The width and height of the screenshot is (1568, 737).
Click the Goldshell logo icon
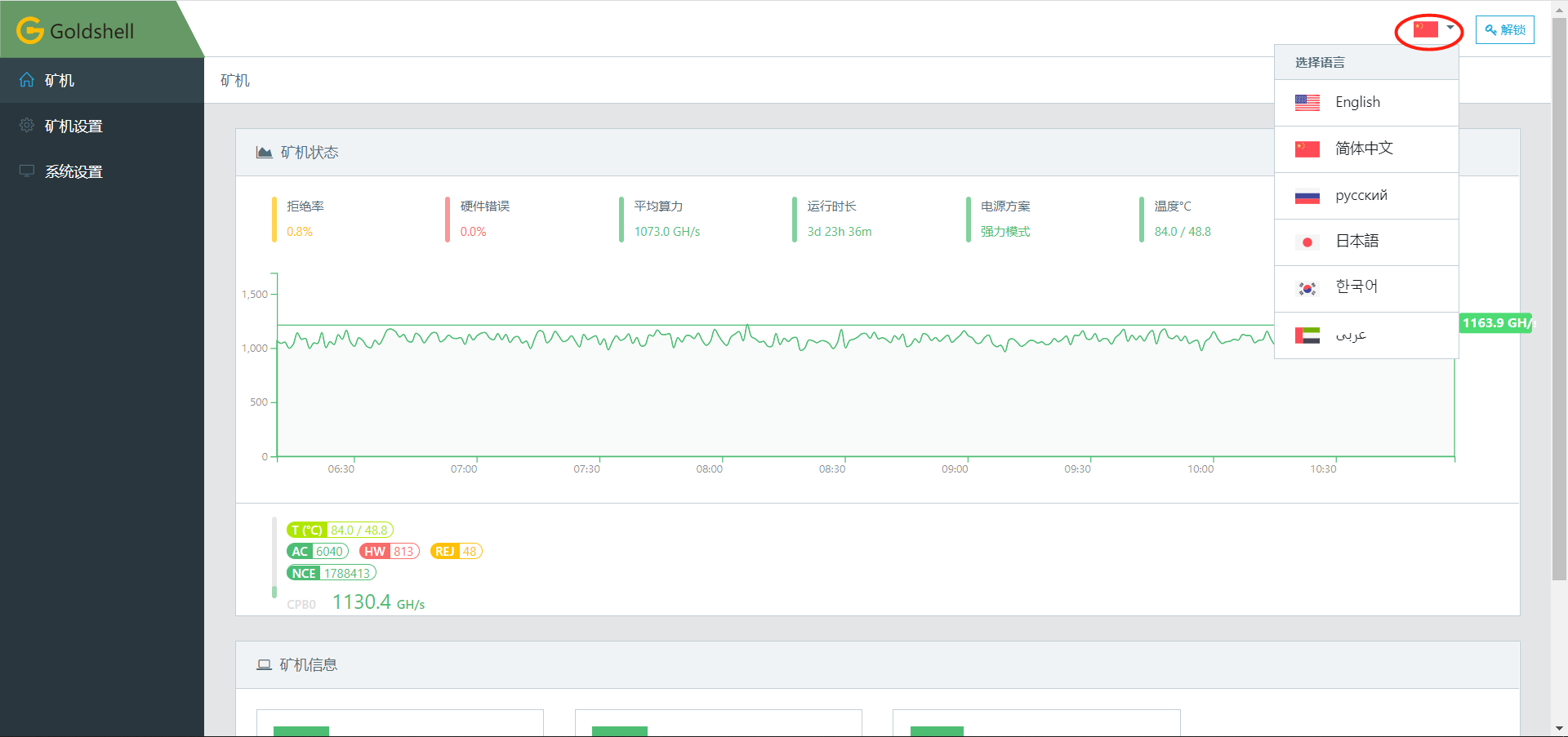30,31
